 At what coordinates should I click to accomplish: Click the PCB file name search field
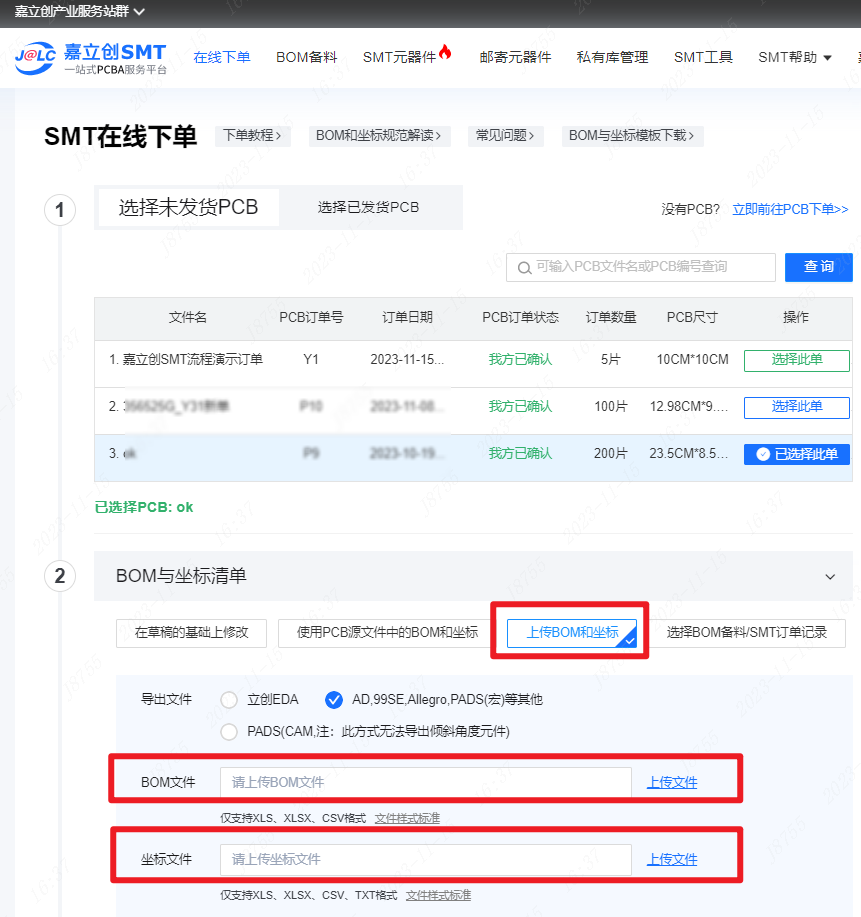[650, 267]
